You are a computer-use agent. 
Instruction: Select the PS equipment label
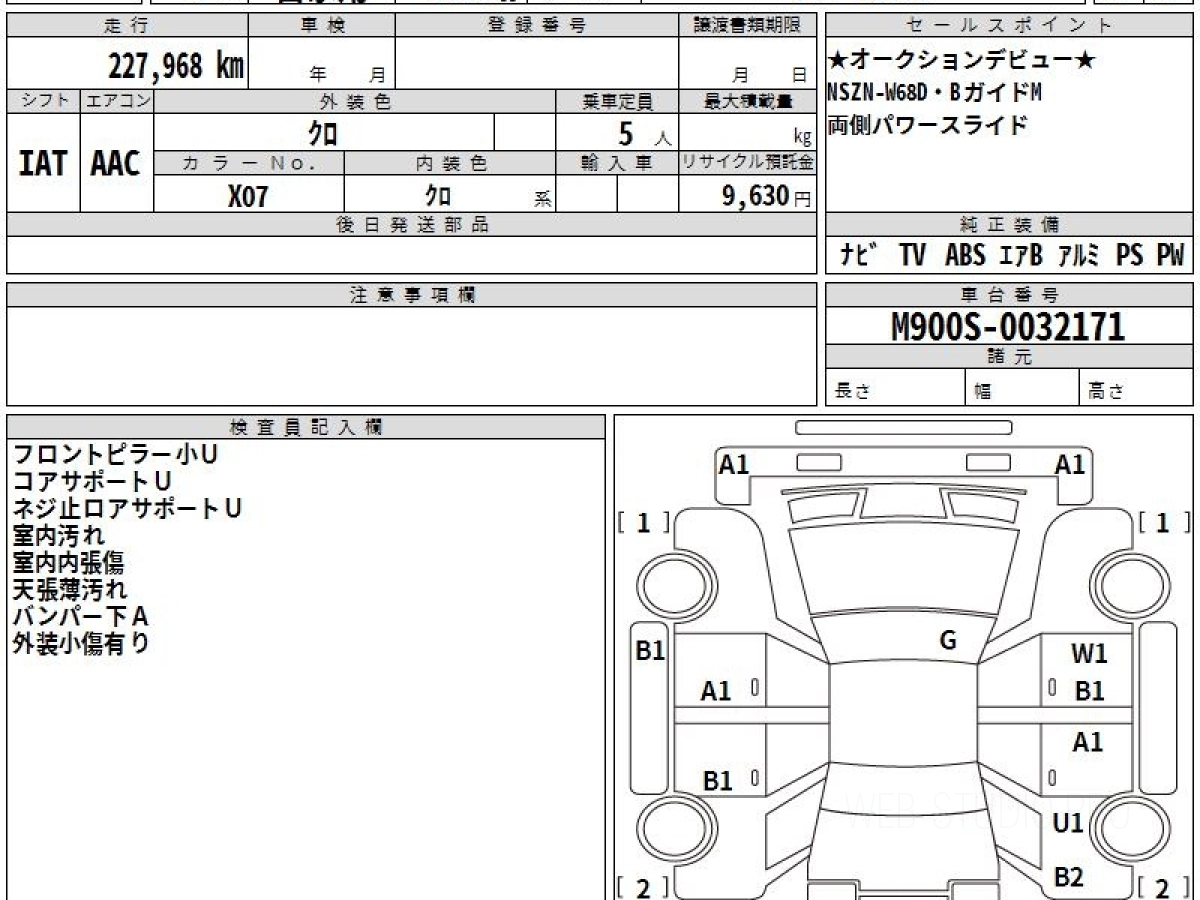coord(1130,255)
